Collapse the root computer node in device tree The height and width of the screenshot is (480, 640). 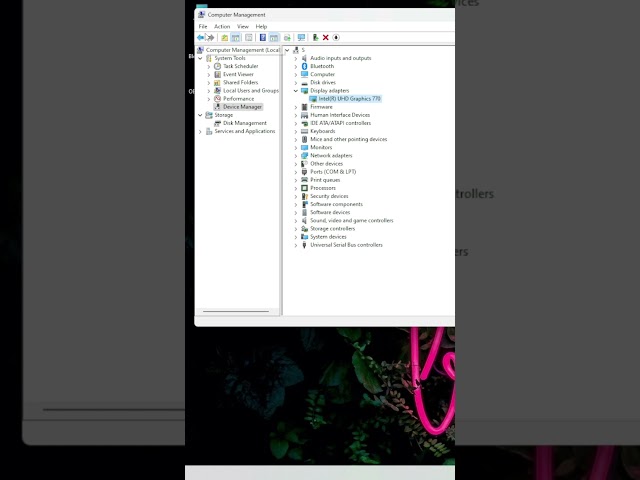[287, 50]
